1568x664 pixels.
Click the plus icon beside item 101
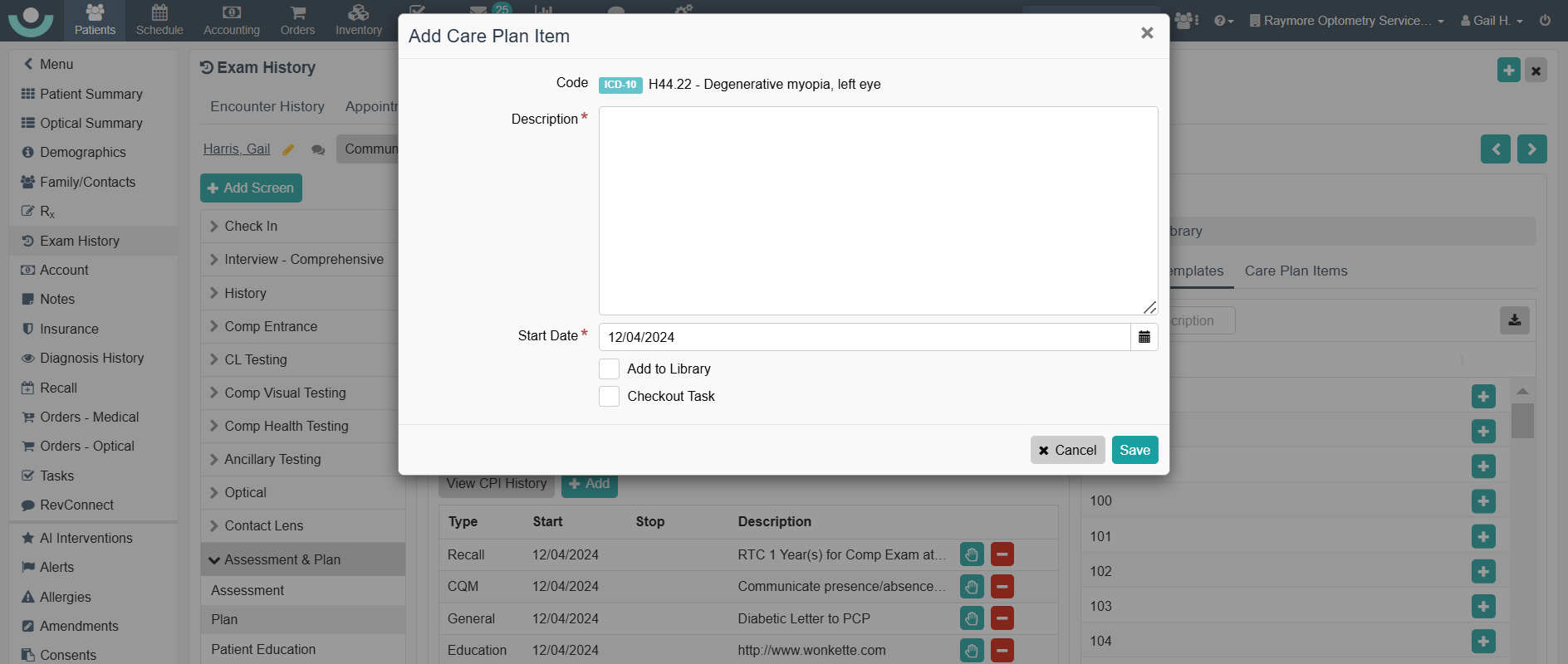(1482, 536)
